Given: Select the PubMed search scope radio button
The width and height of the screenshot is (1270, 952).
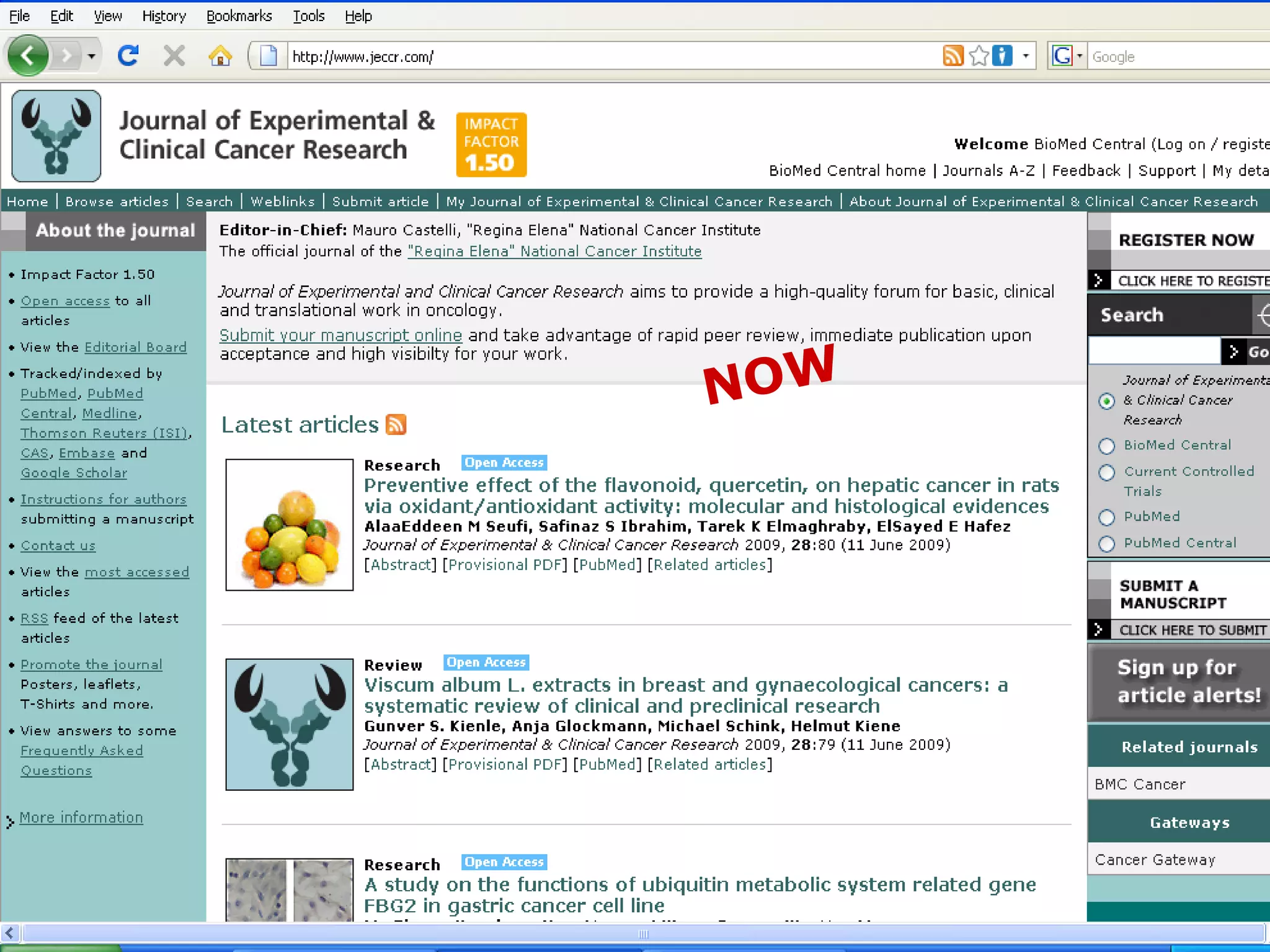Looking at the screenshot, I should [1106, 517].
